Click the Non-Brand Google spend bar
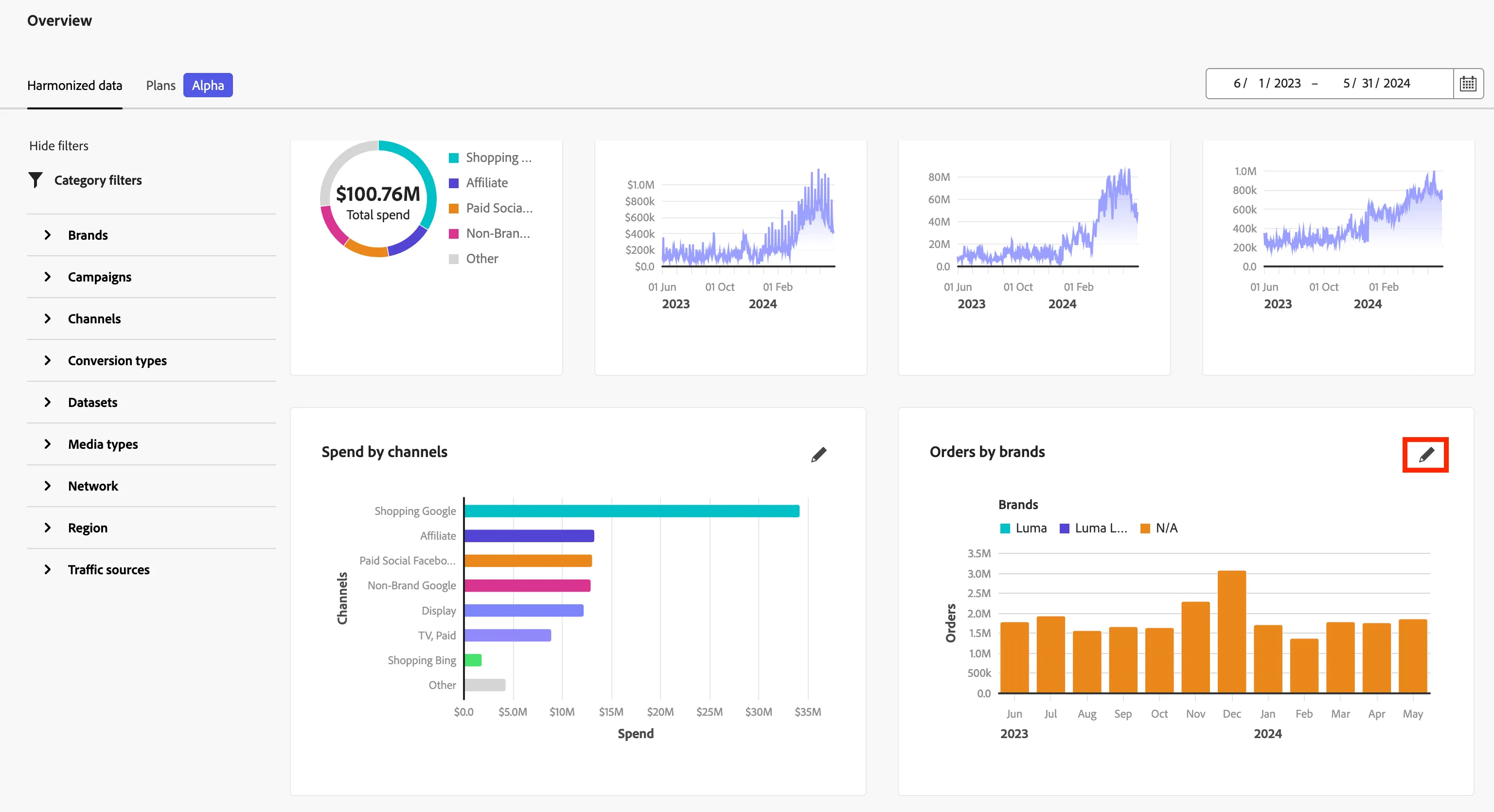 click(x=527, y=586)
